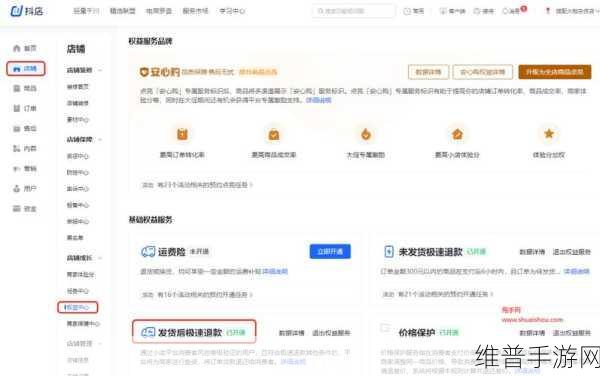Click the 提高小店体验分 house icon
Image resolution: width=600 pixels, height=376 pixels.
457,134
